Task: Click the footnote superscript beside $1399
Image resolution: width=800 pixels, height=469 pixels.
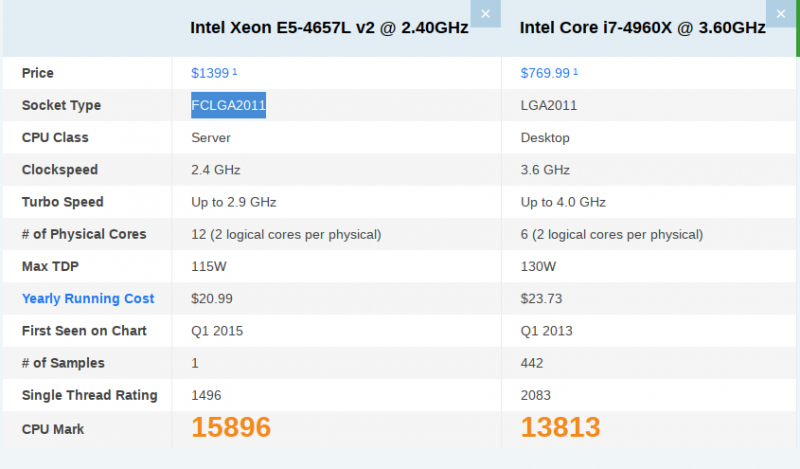Action: coord(235,71)
